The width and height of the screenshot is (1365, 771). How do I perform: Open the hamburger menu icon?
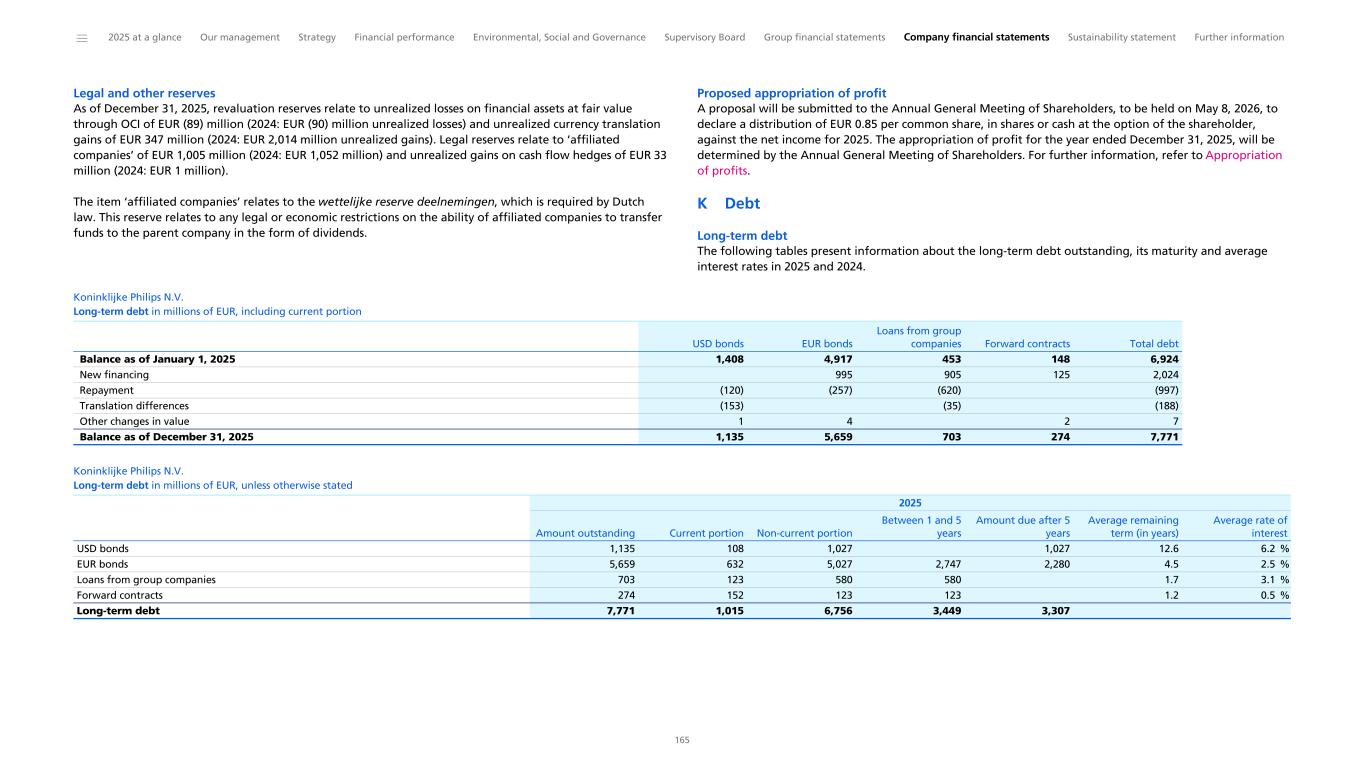point(82,38)
